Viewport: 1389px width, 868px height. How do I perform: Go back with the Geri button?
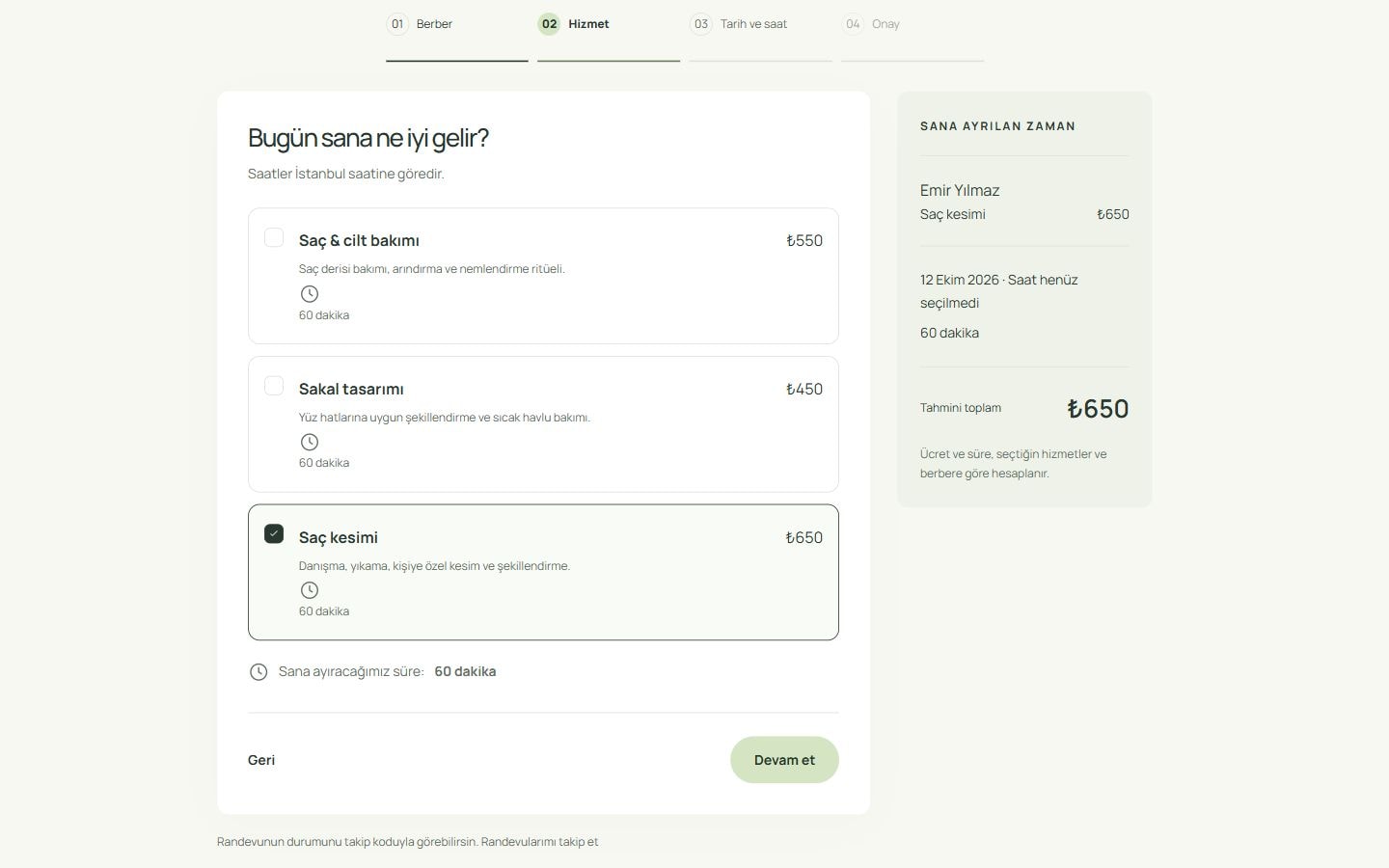tap(261, 760)
